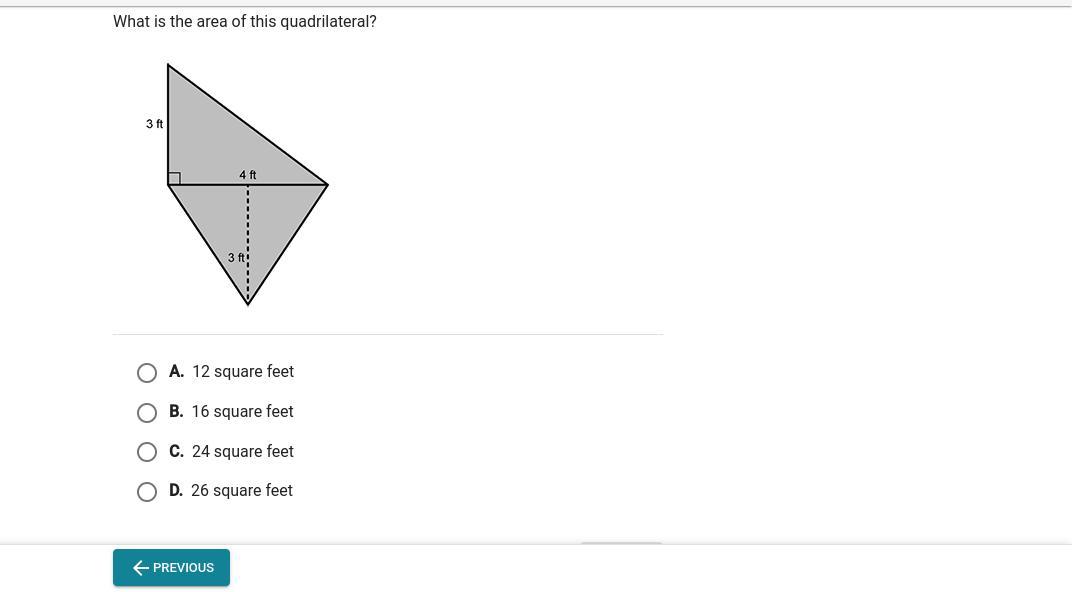The image size is (1072, 592).
Task: Click the "24 square feet" answer text
Action: (243, 452)
